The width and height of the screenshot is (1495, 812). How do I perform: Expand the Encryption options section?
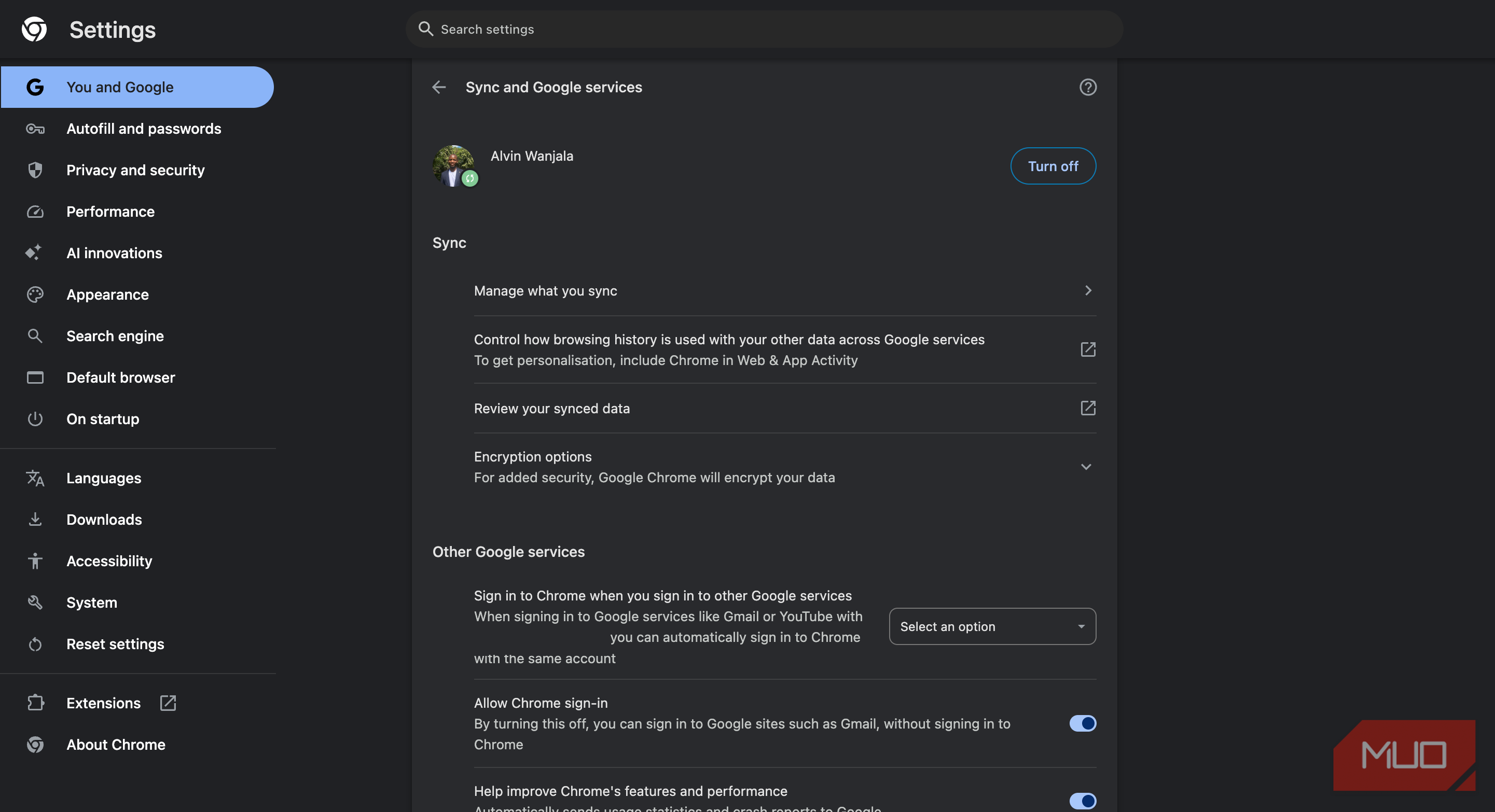click(x=1086, y=466)
